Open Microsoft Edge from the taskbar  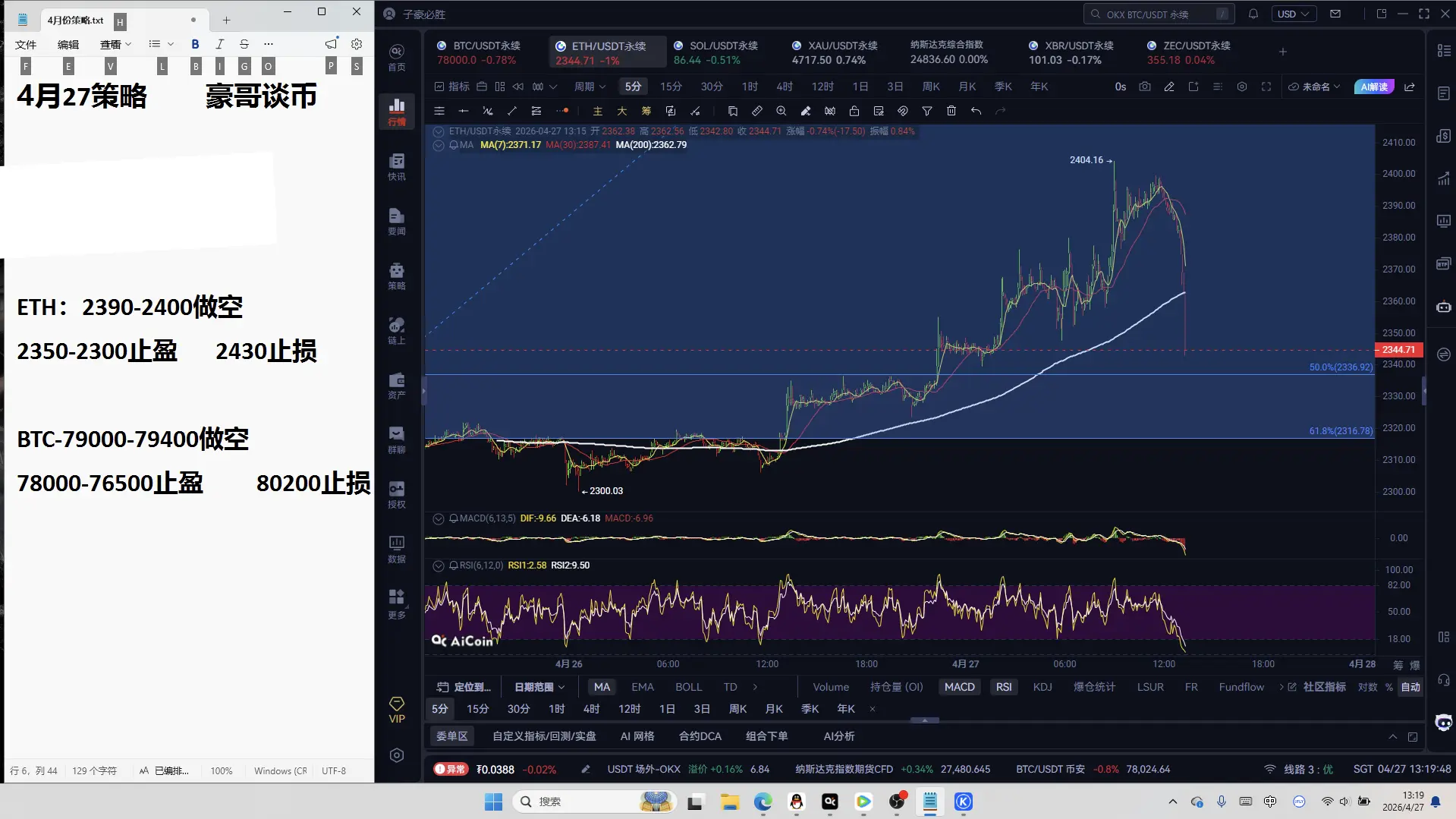[763, 802]
